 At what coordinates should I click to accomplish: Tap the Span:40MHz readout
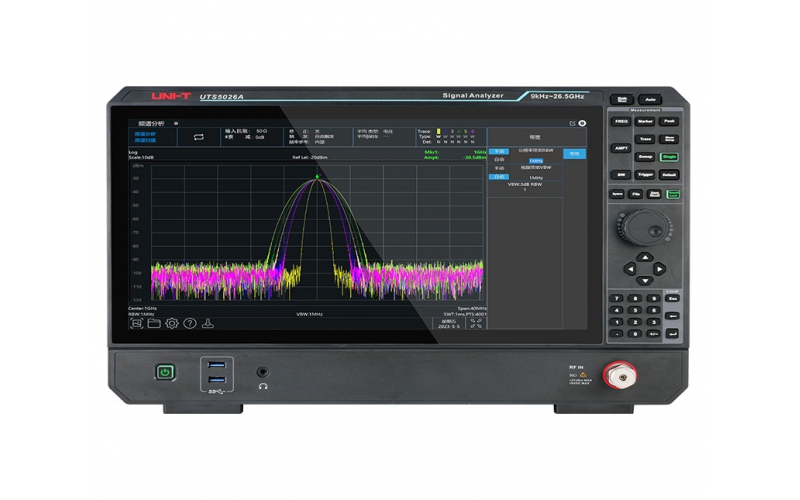click(x=472, y=309)
